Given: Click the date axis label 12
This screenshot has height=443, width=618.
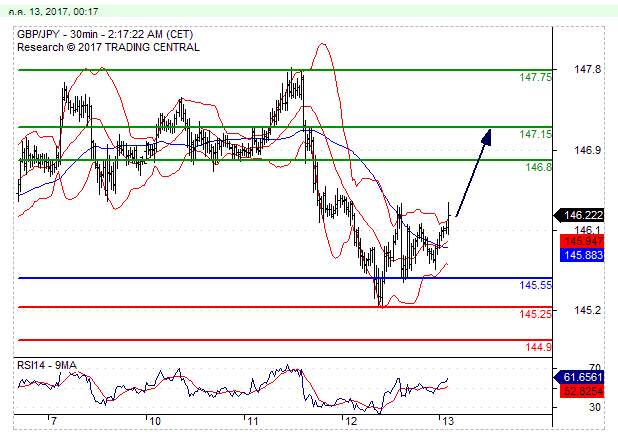Looking at the screenshot, I should tap(351, 421).
